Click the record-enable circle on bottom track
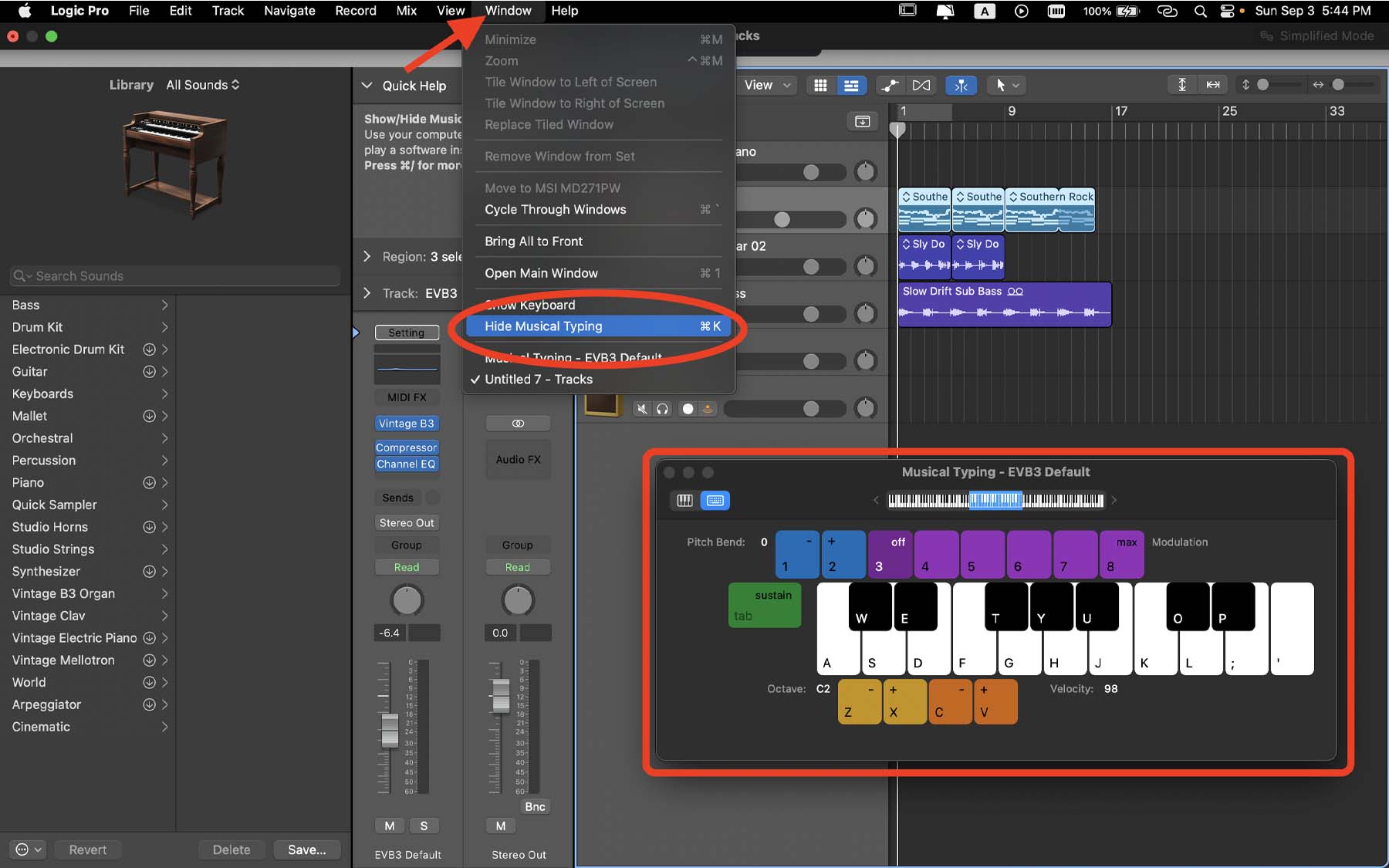The width and height of the screenshot is (1389, 868). [x=688, y=409]
